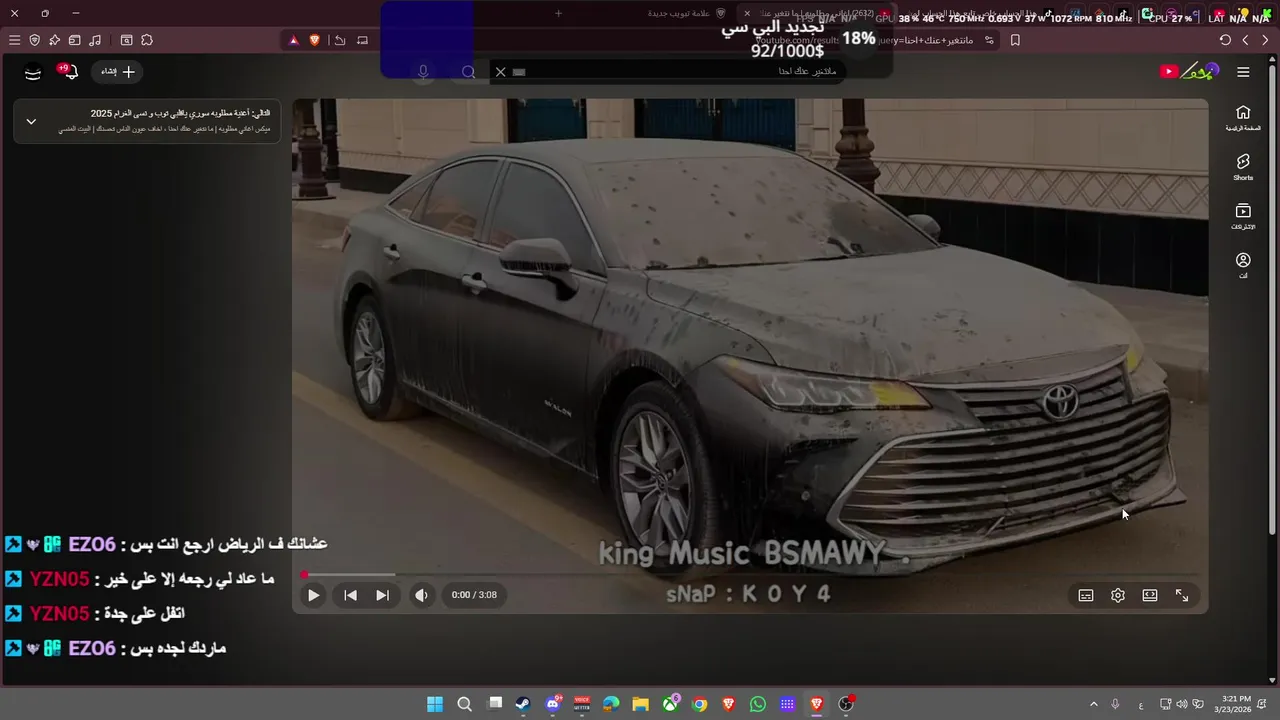Seek on the red video progress bar
The height and width of the screenshot is (720, 1280).
pyautogui.click(x=750, y=575)
